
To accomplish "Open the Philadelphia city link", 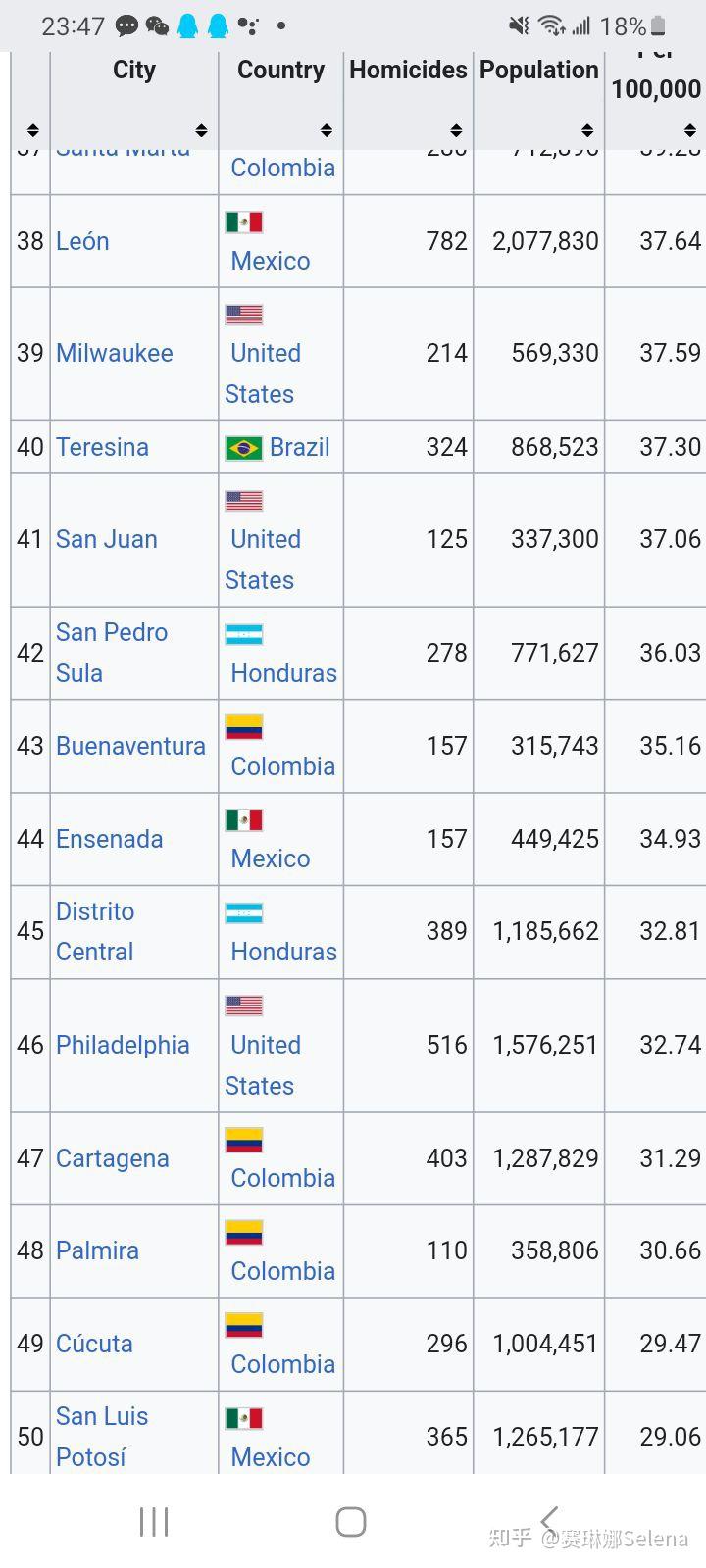I will point(123,1045).
